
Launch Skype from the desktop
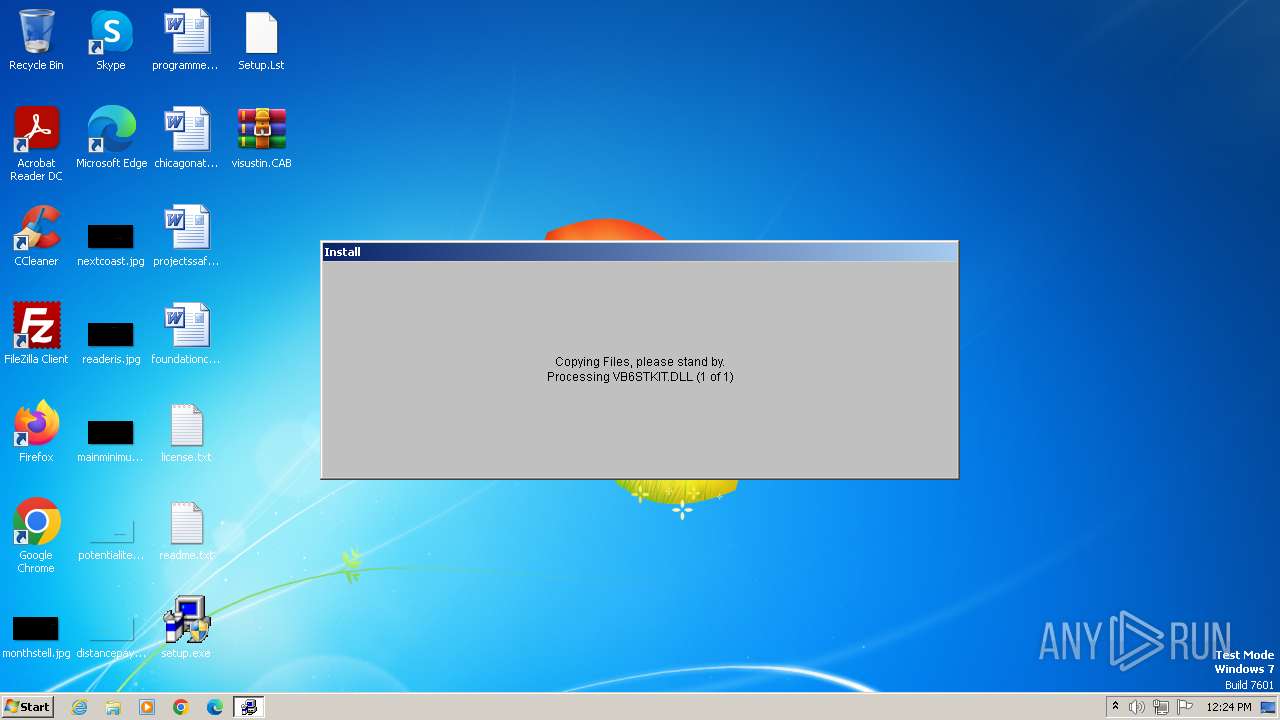pyautogui.click(x=111, y=40)
